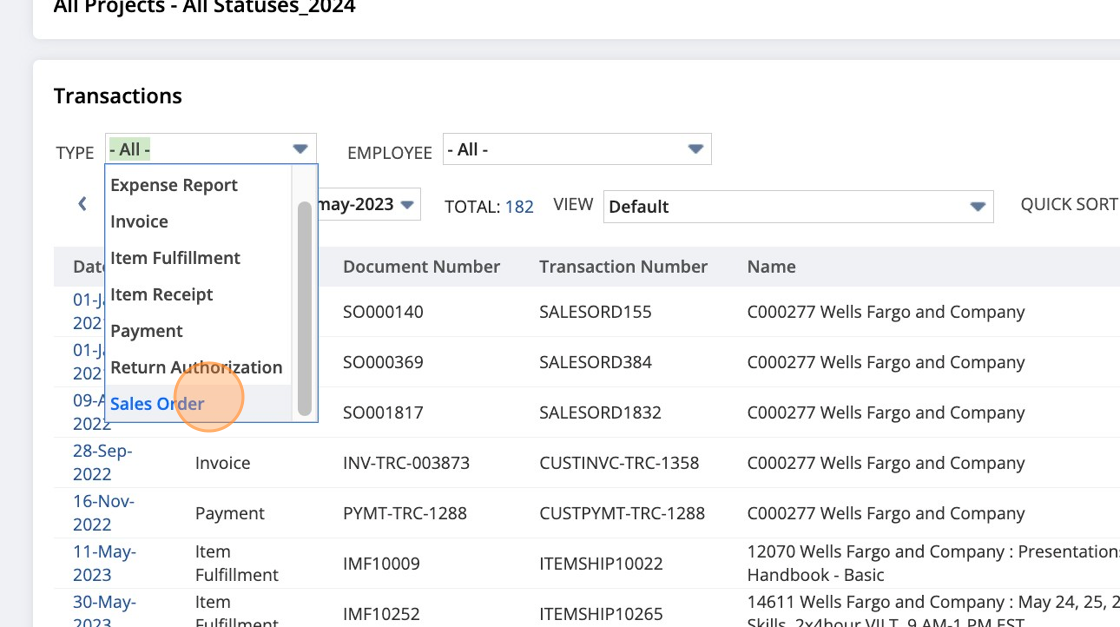Click the Transactions section heading
This screenshot has width=1120, height=627.
(118, 96)
